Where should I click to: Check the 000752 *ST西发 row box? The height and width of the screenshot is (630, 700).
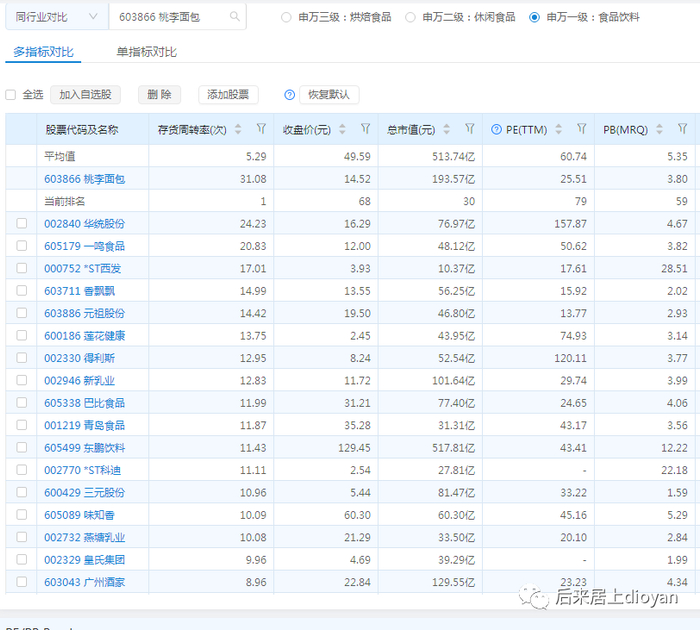(x=21, y=268)
